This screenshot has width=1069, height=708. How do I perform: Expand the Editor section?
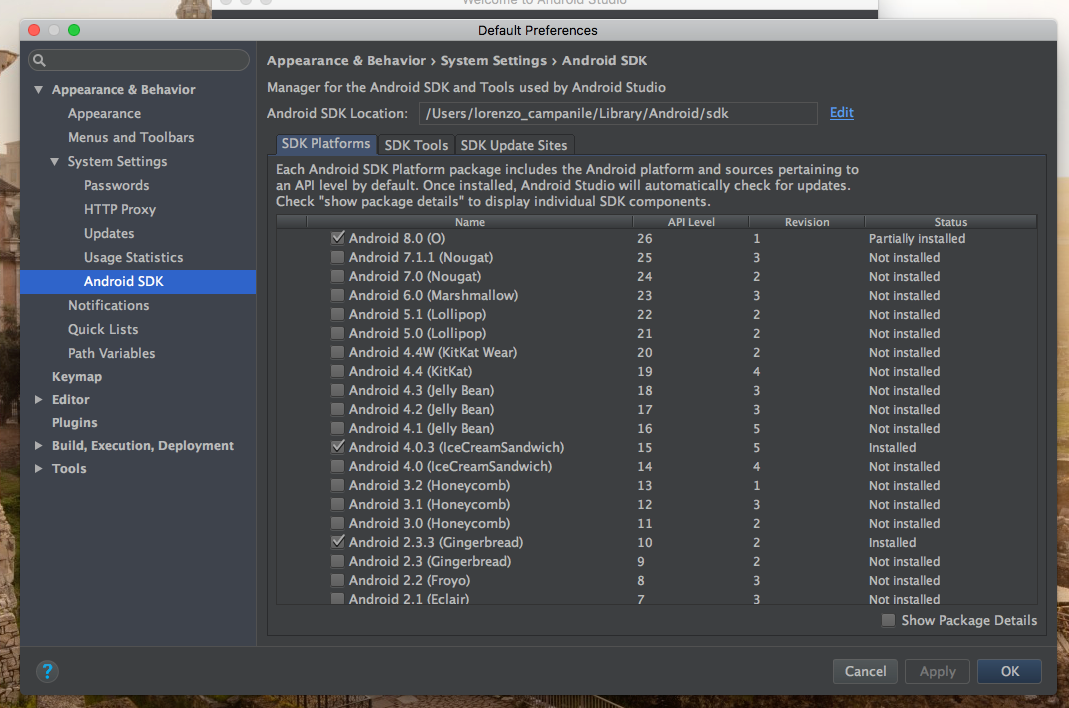(x=39, y=400)
